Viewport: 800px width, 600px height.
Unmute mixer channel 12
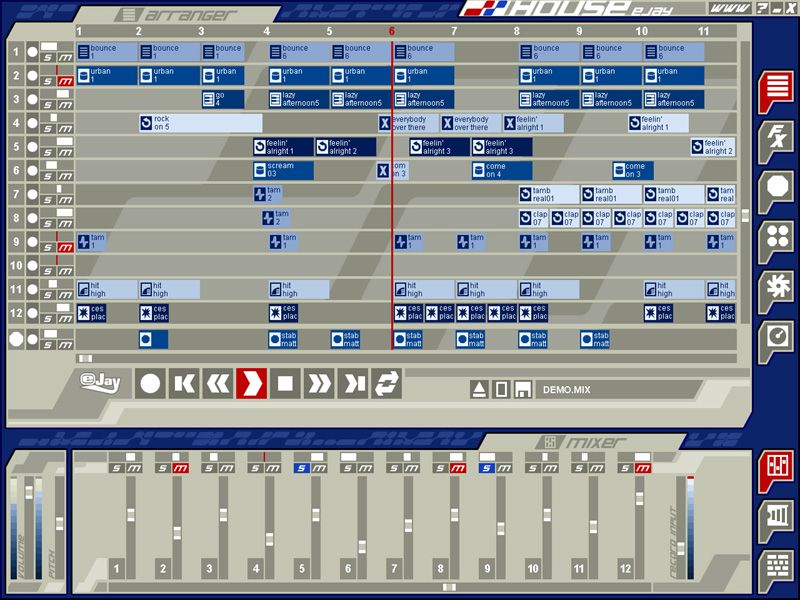coord(642,468)
